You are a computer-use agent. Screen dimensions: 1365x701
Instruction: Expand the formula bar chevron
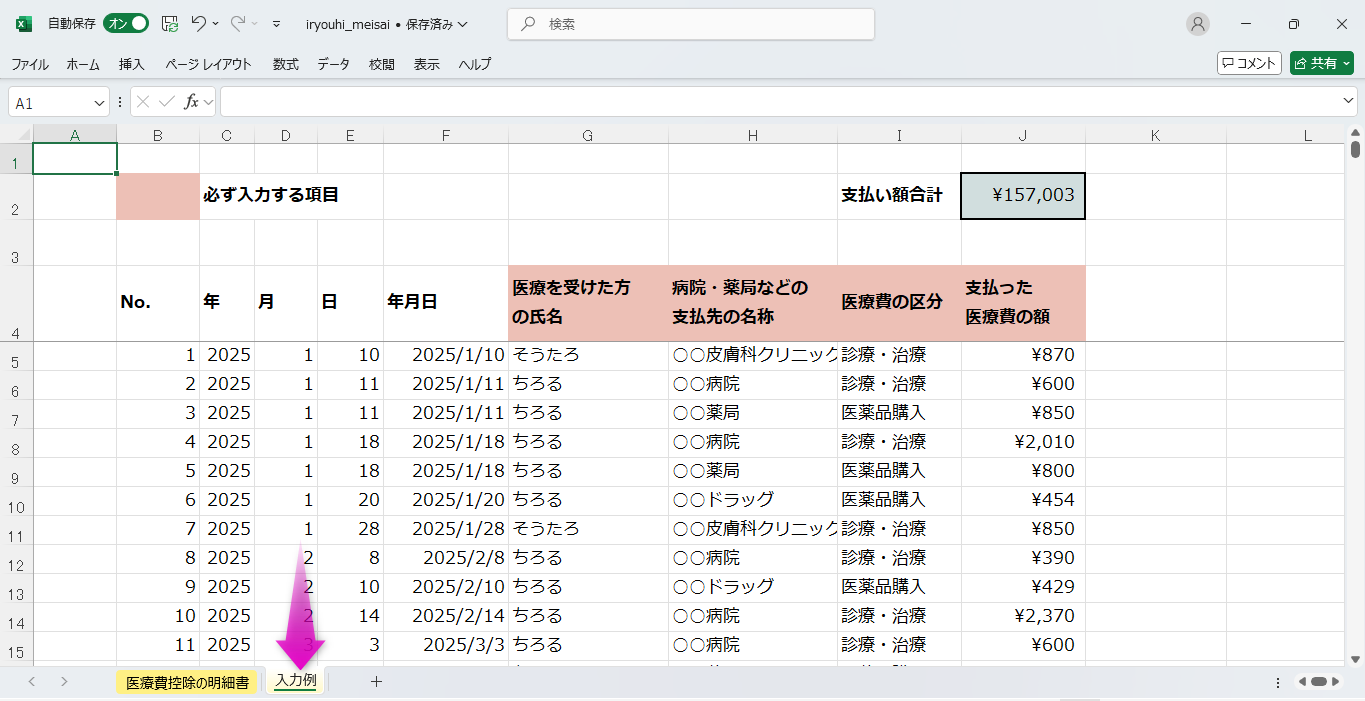[x=1348, y=102]
